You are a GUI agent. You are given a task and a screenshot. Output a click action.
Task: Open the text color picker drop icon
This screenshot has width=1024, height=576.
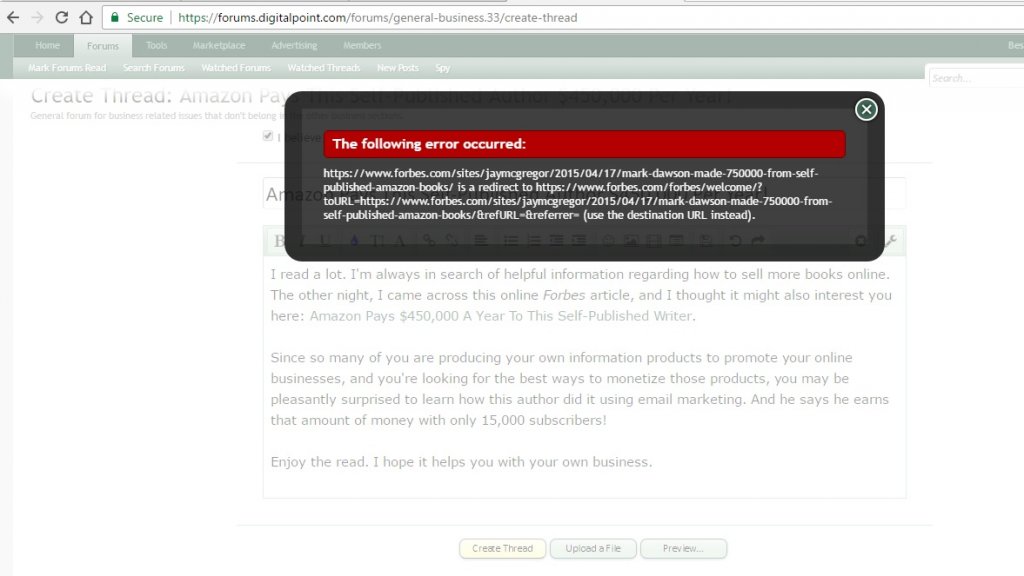(354, 241)
